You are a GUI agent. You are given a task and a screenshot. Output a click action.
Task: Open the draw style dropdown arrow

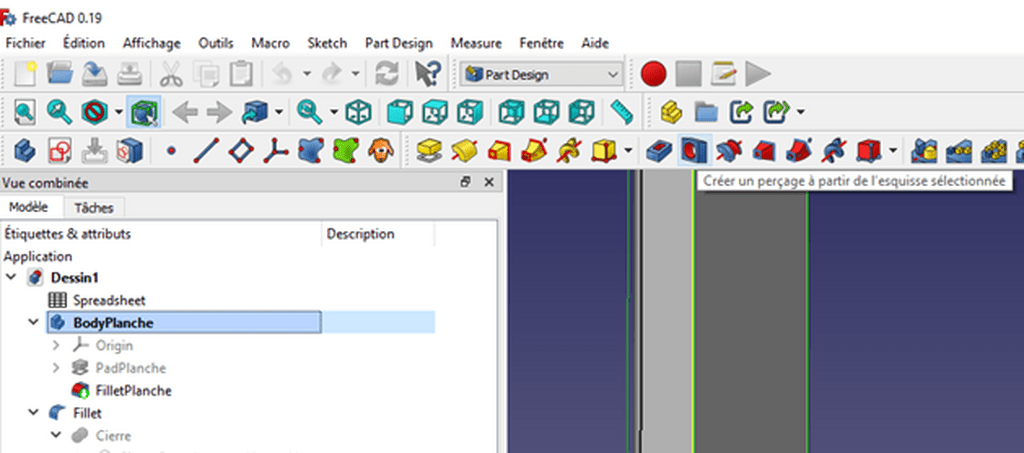pos(118,112)
